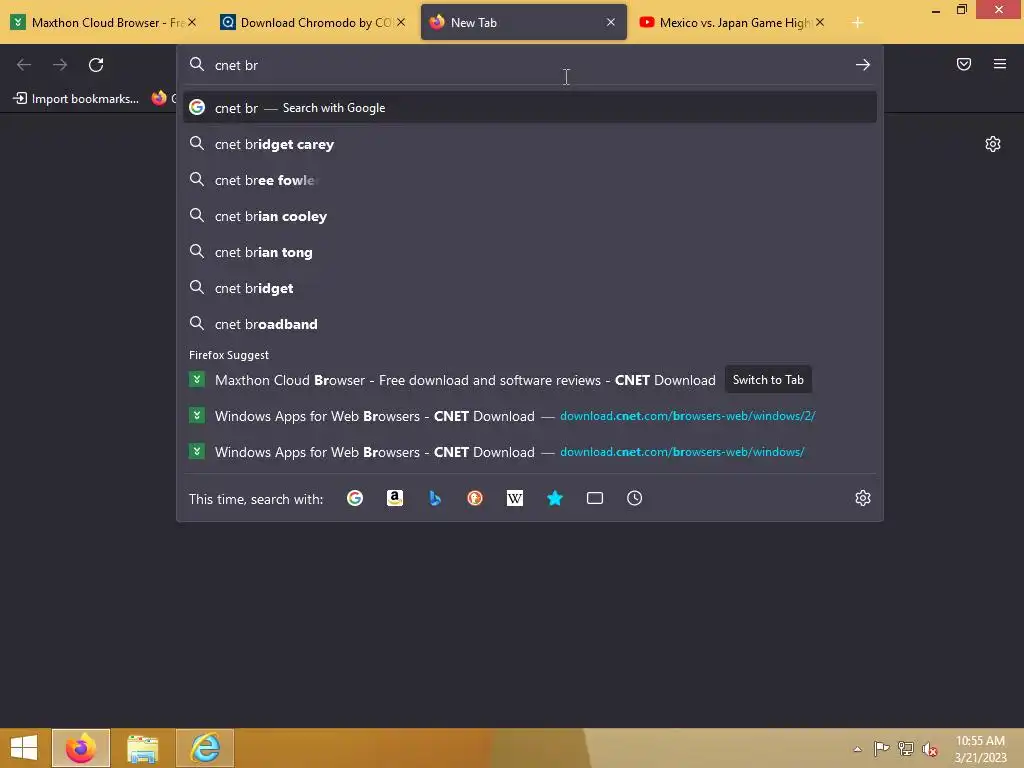Screen dimensions: 1024x768
Task: Search this time with Google icon
Action: (x=355, y=498)
